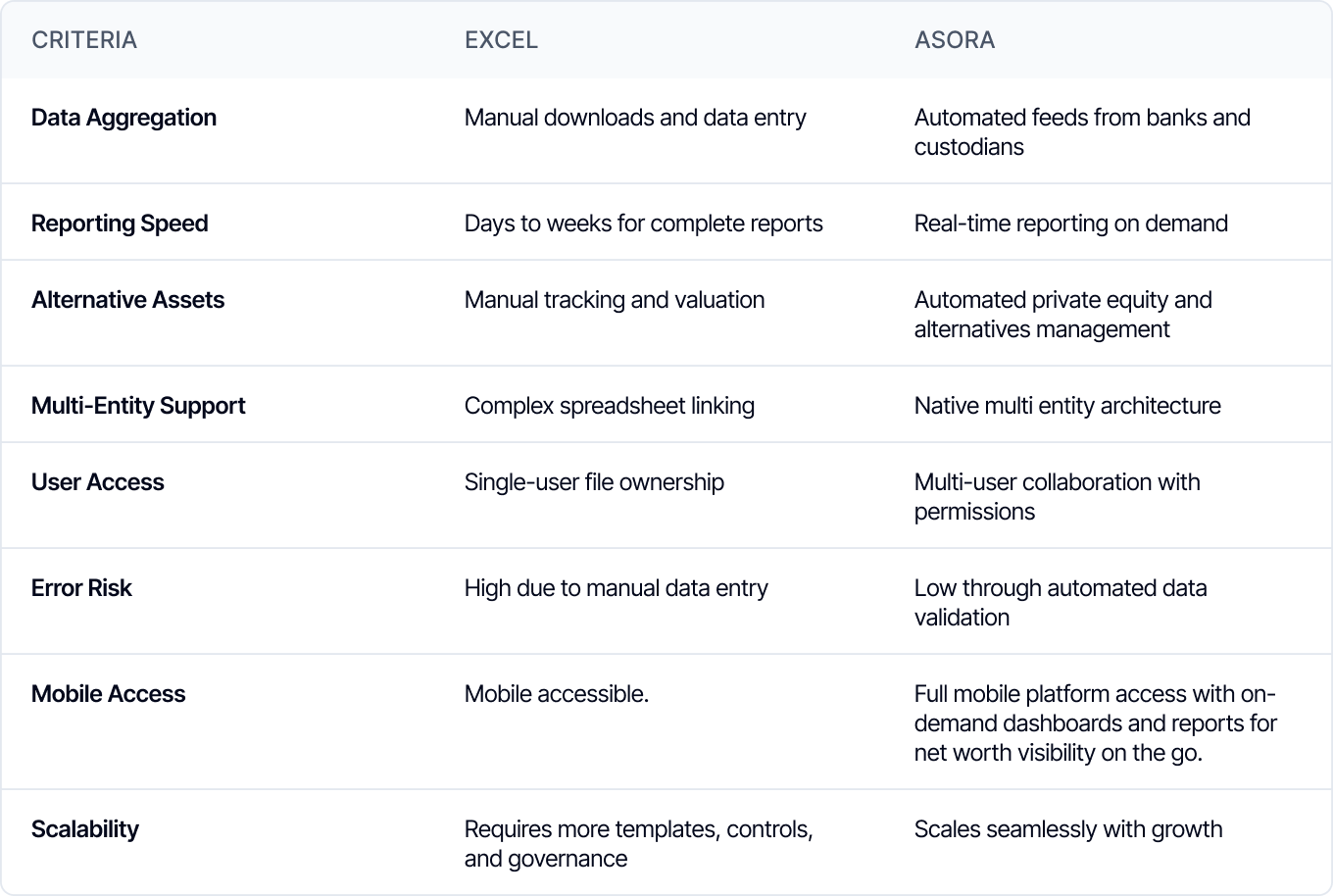Select the Error Risk row label
The width and height of the screenshot is (1333, 896).
pyautogui.click(x=81, y=588)
